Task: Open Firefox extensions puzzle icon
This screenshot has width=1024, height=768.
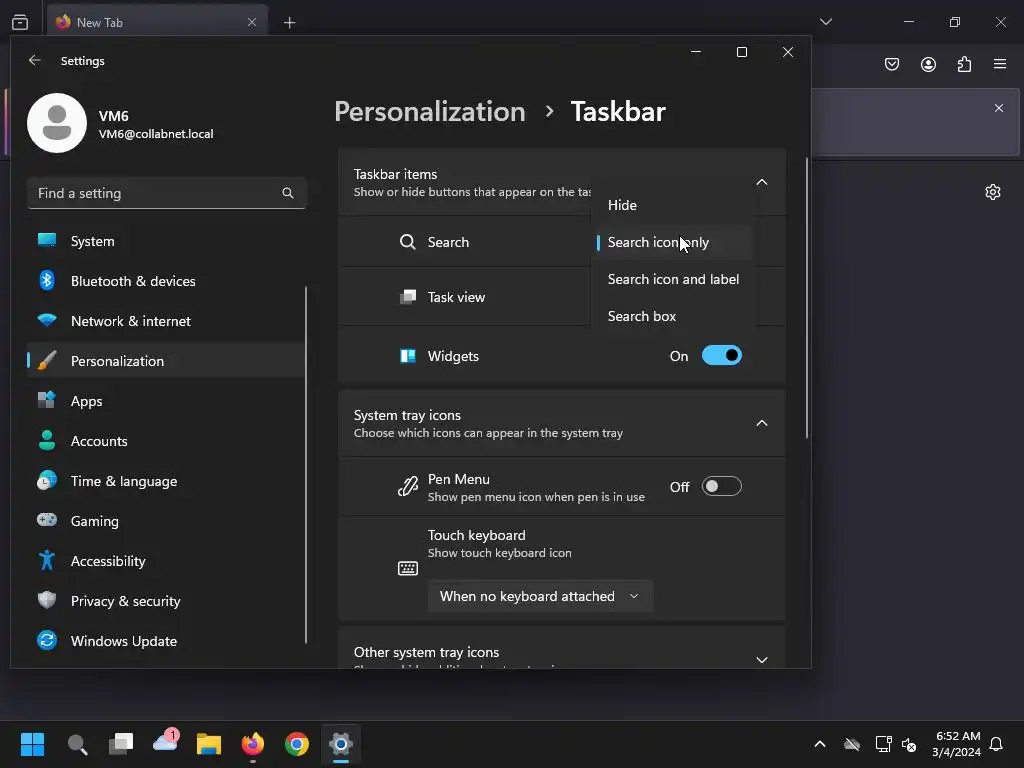Action: [964, 64]
